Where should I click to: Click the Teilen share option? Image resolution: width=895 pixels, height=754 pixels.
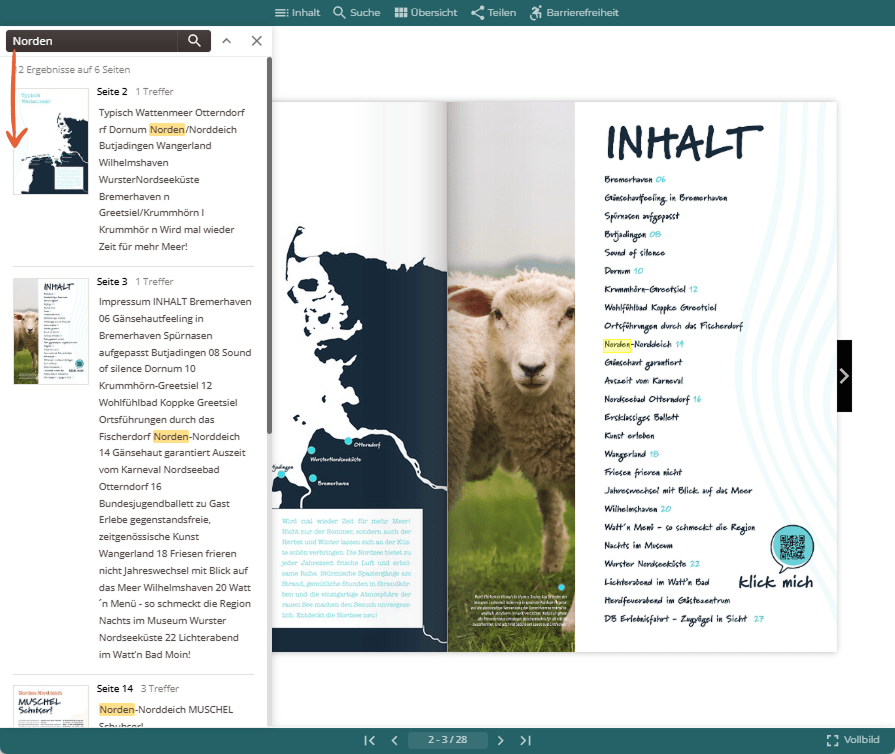(x=494, y=13)
